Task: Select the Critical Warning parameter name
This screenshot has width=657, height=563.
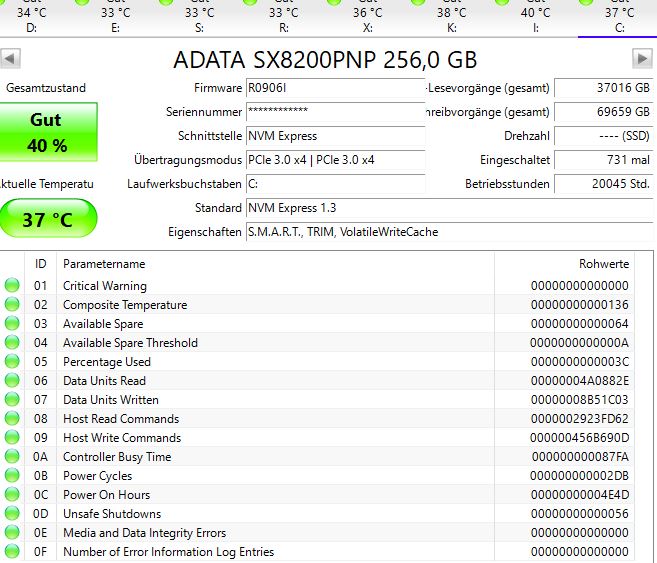Action: pos(105,286)
